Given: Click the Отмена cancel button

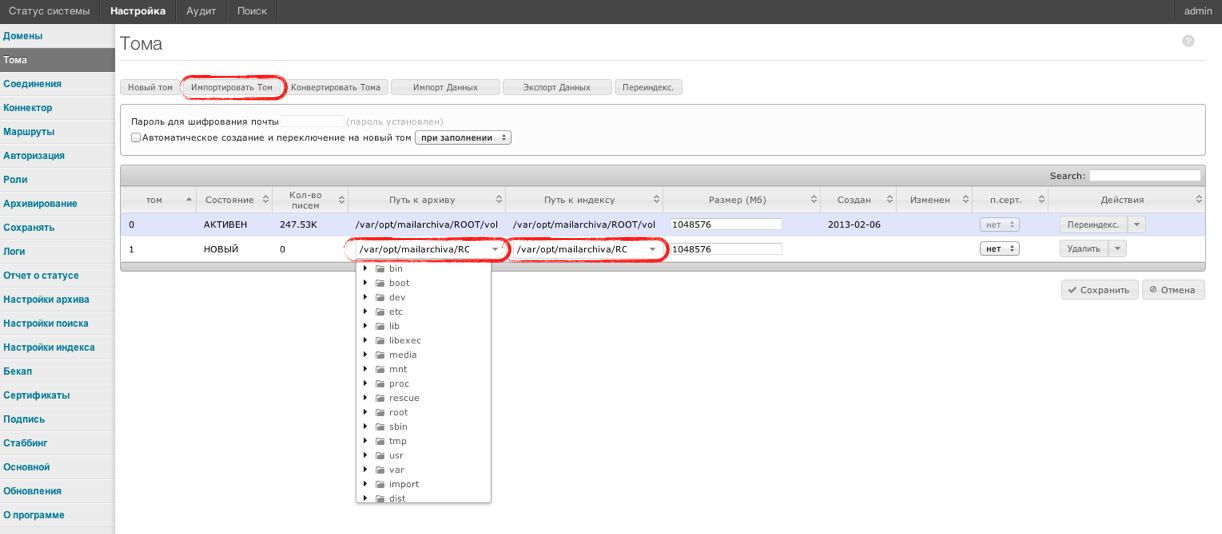Looking at the screenshot, I should point(1173,290).
